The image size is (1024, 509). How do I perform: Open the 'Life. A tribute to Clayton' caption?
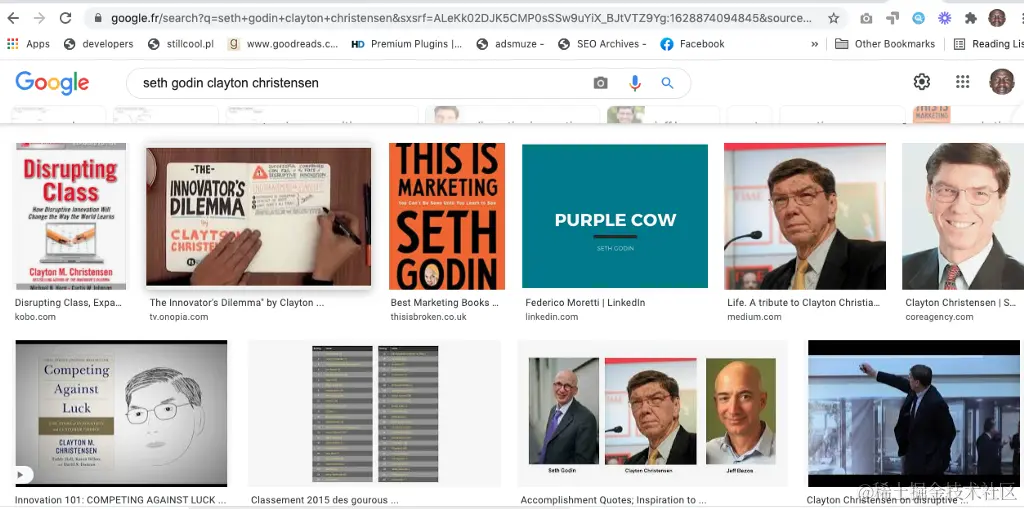point(803,303)
